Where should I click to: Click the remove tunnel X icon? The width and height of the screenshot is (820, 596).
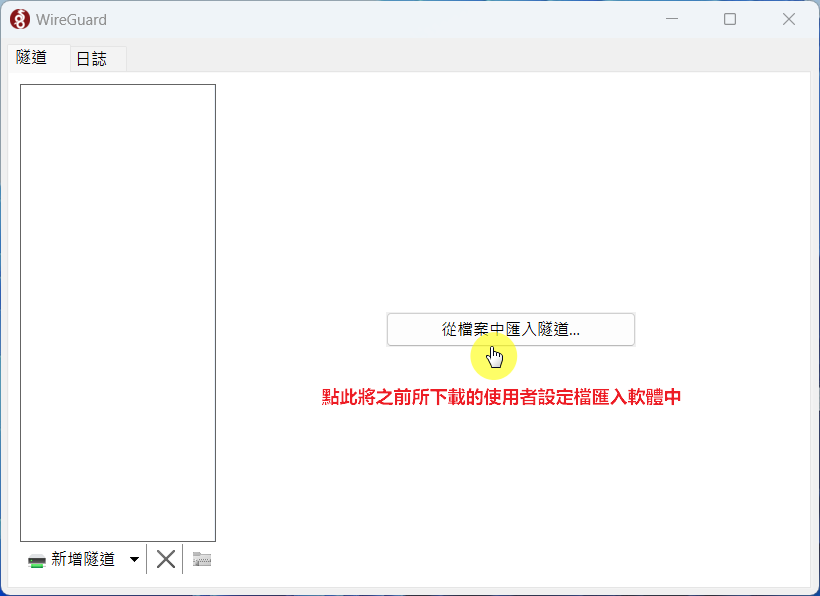click(x=166, y=559)
